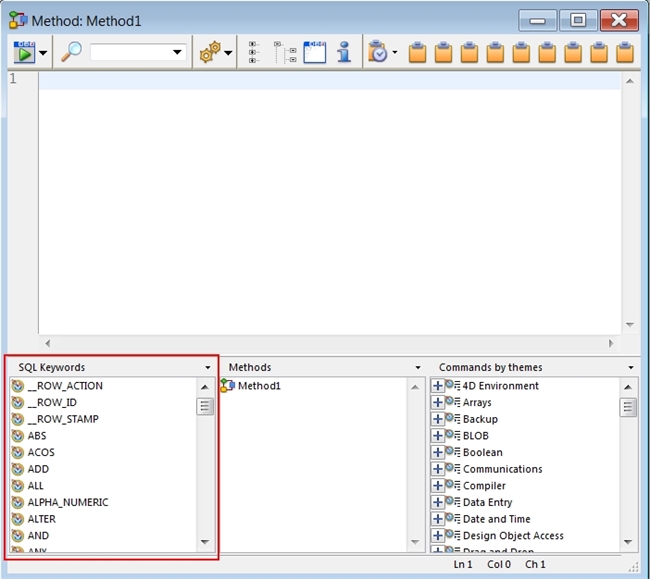Select Method1 in the Methods list
Viewport: 650px width, 579px height.
pyautogui.click(x=258, y=386)
